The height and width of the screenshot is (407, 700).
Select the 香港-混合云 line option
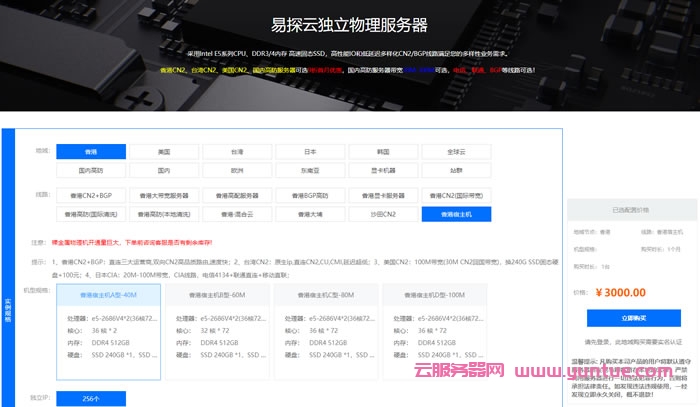point(237,214)
